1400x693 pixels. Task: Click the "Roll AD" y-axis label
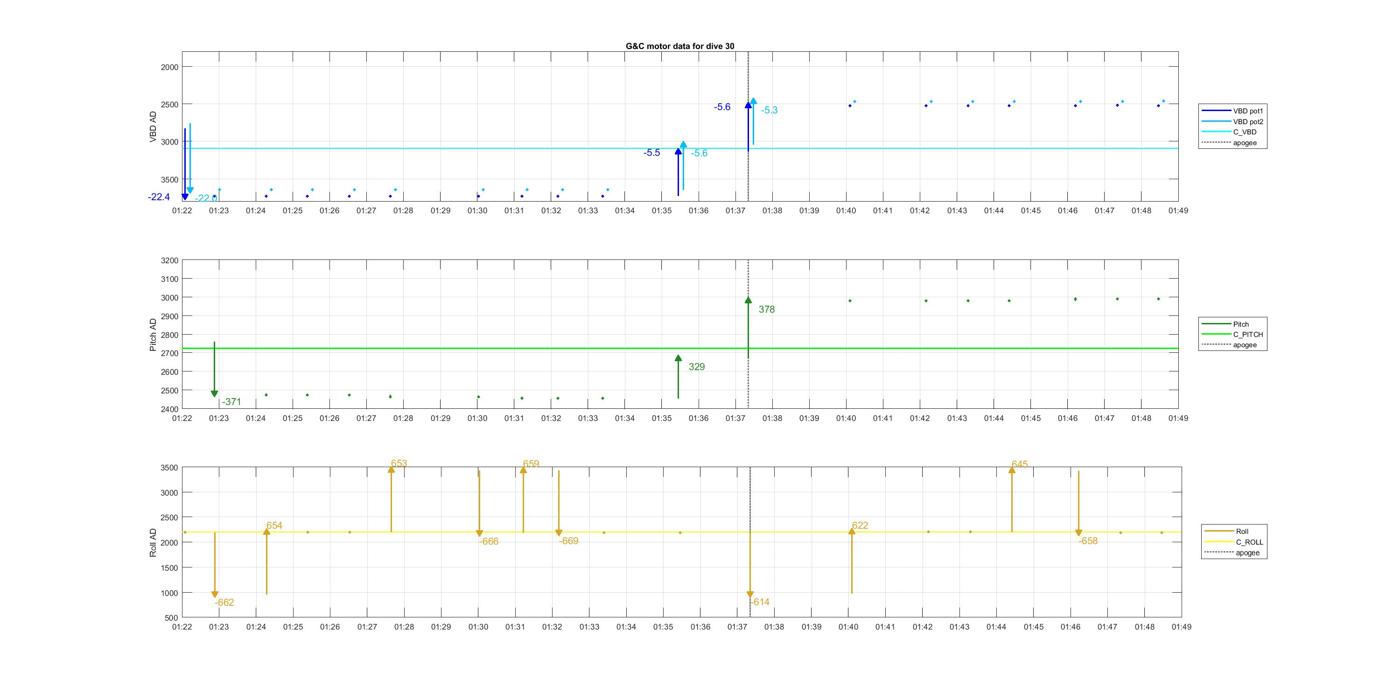[154, 542]
